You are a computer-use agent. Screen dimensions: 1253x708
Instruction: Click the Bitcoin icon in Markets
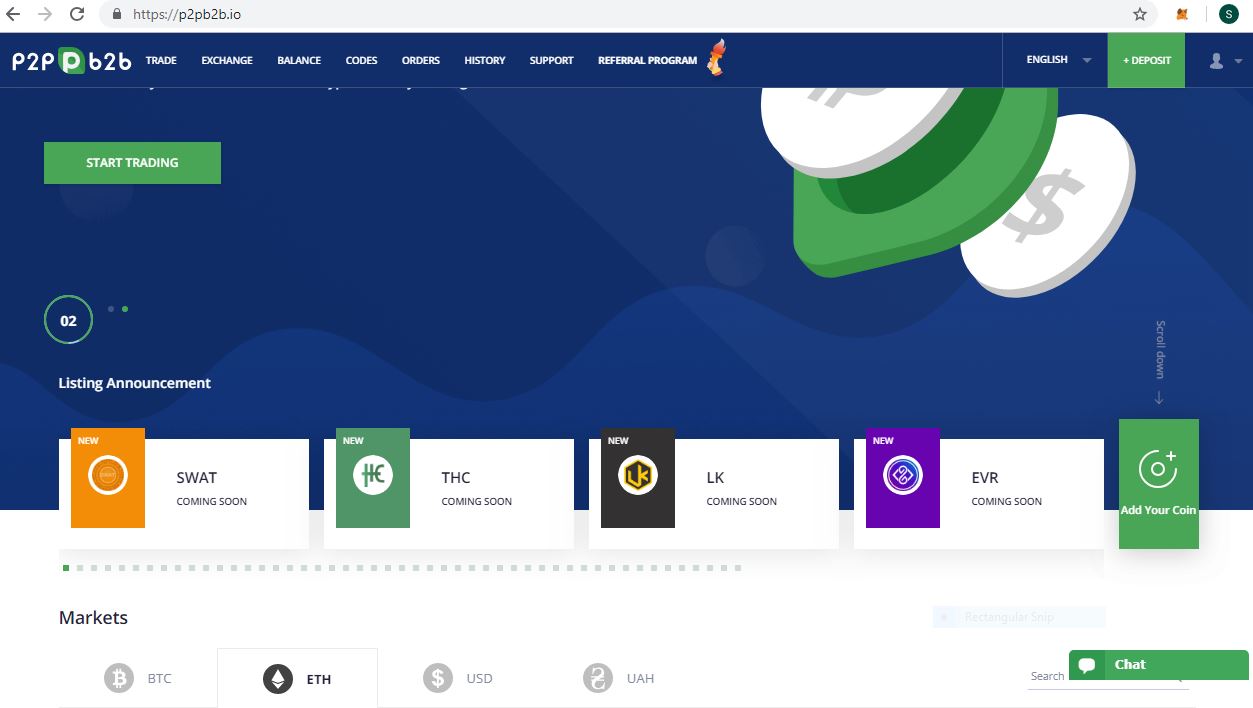(119, 679)
